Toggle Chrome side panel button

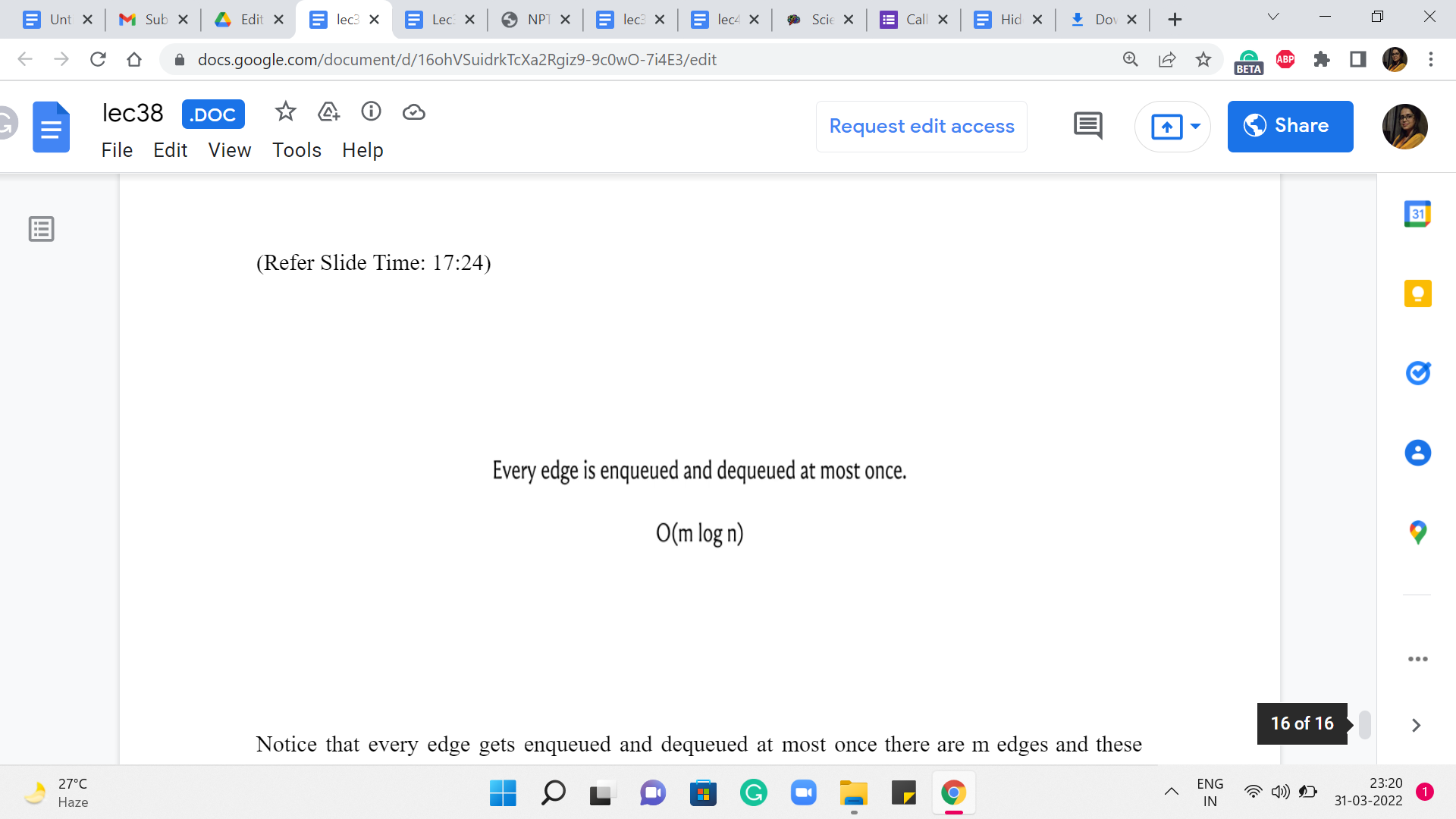(1357, 59)
